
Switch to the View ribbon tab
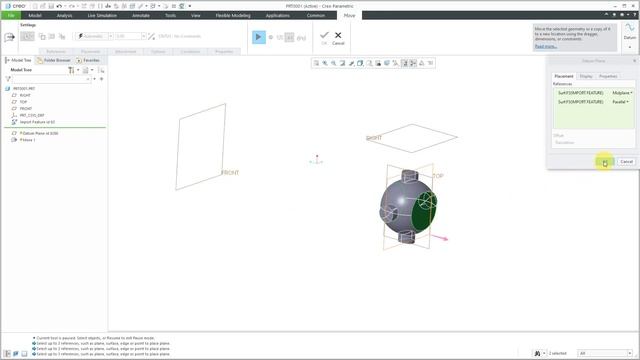click(196, 16)
